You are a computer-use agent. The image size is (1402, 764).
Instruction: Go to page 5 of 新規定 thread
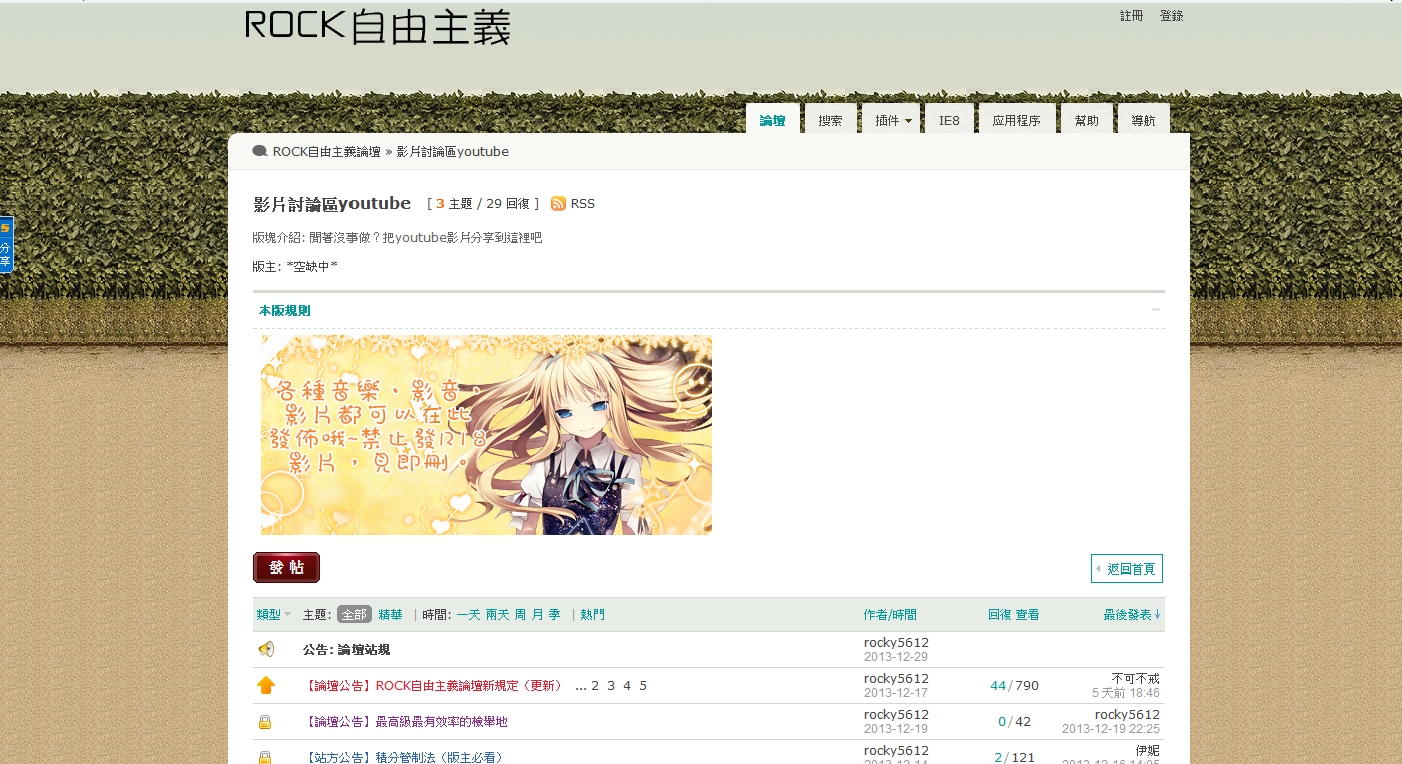pos(643,686)
